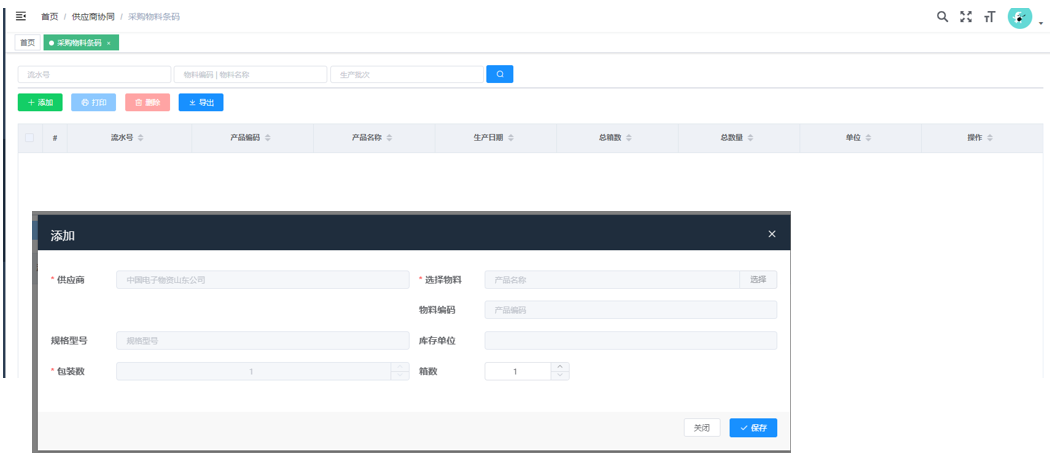
Task: Go to 供应商协同 in the breadcrumb
Action: [x=93, y=17]
